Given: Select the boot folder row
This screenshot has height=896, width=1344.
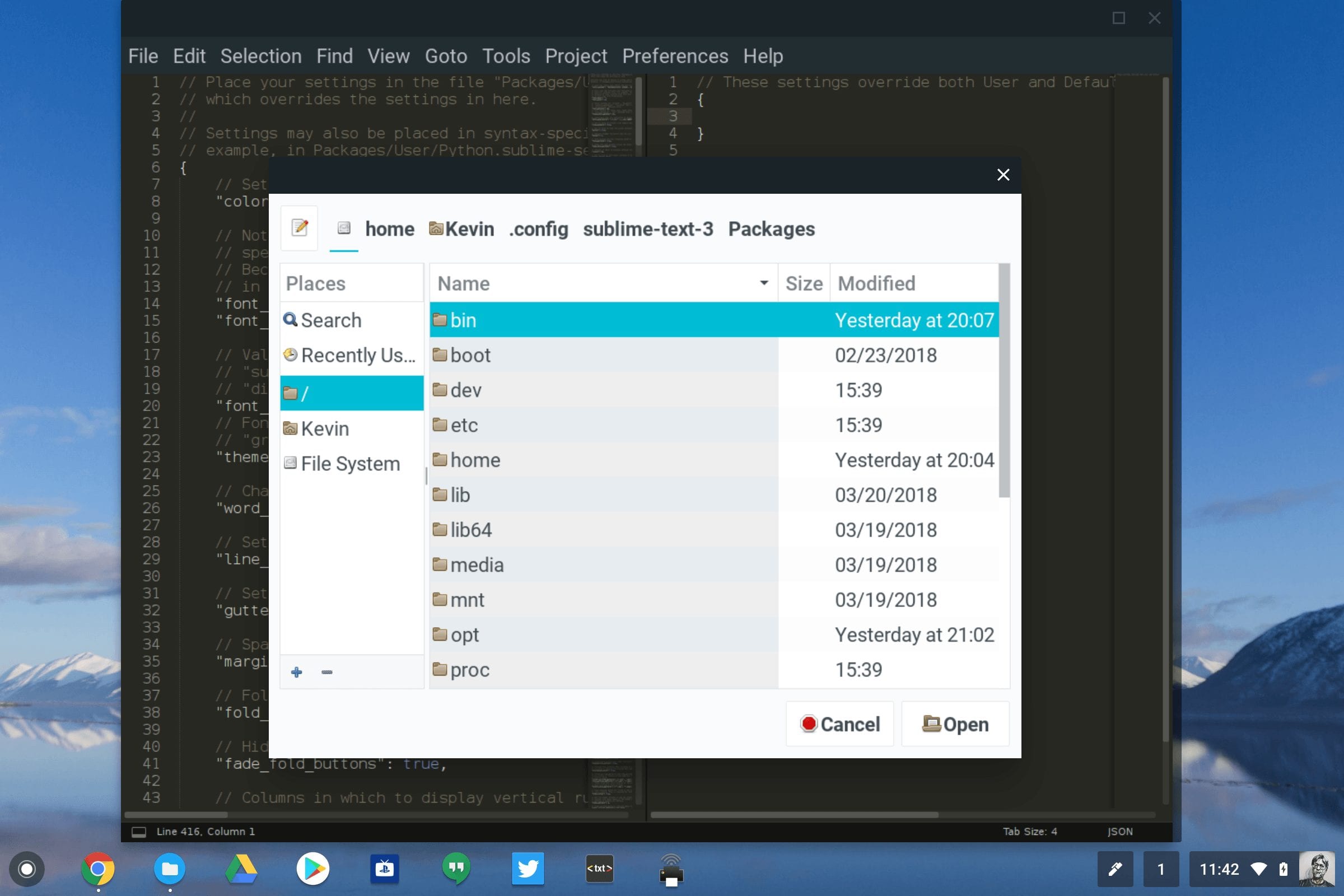Looking at the screenshot, I should (x=715, y=355).
